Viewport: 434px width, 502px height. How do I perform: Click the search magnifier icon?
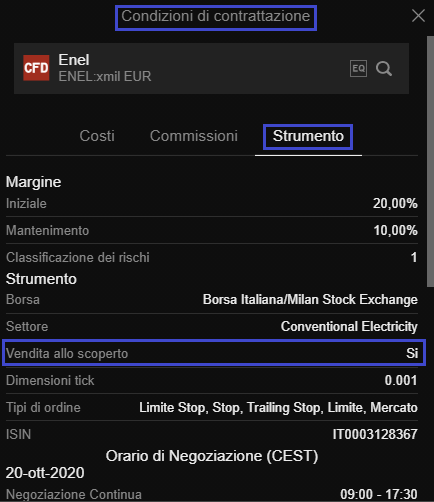tap(384, 69)
